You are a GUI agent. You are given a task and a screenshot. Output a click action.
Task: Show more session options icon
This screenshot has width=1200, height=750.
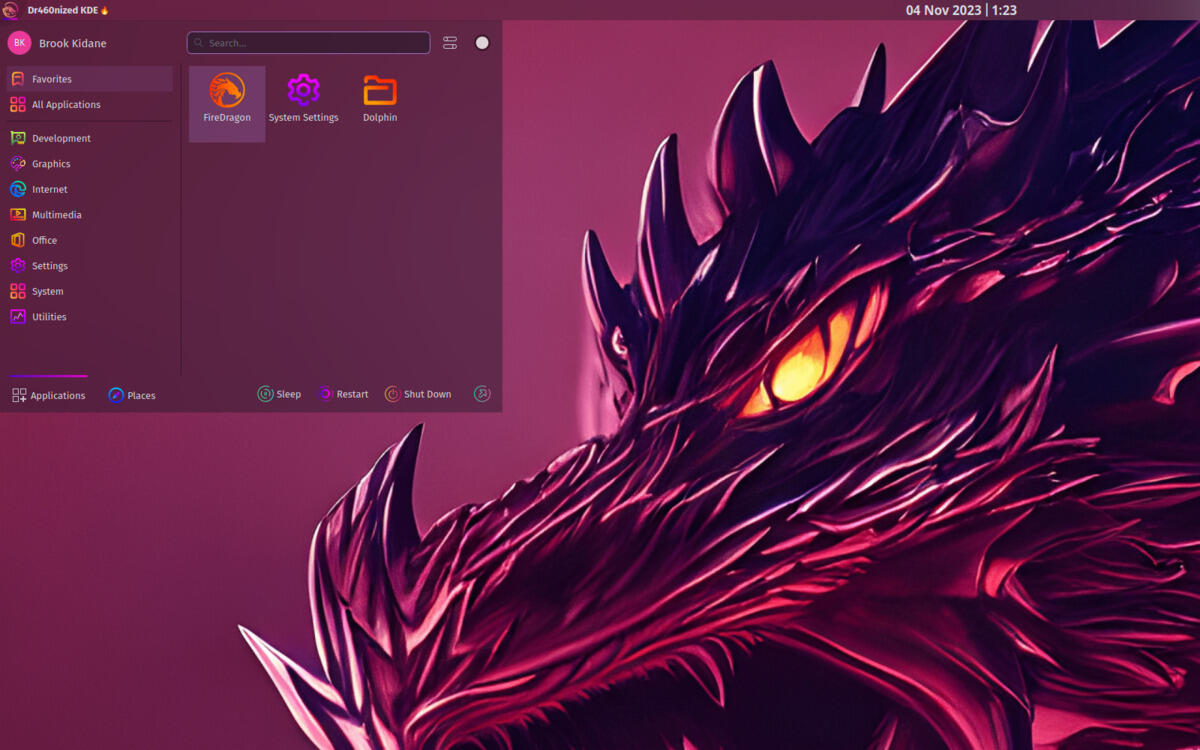click(482, 394)
